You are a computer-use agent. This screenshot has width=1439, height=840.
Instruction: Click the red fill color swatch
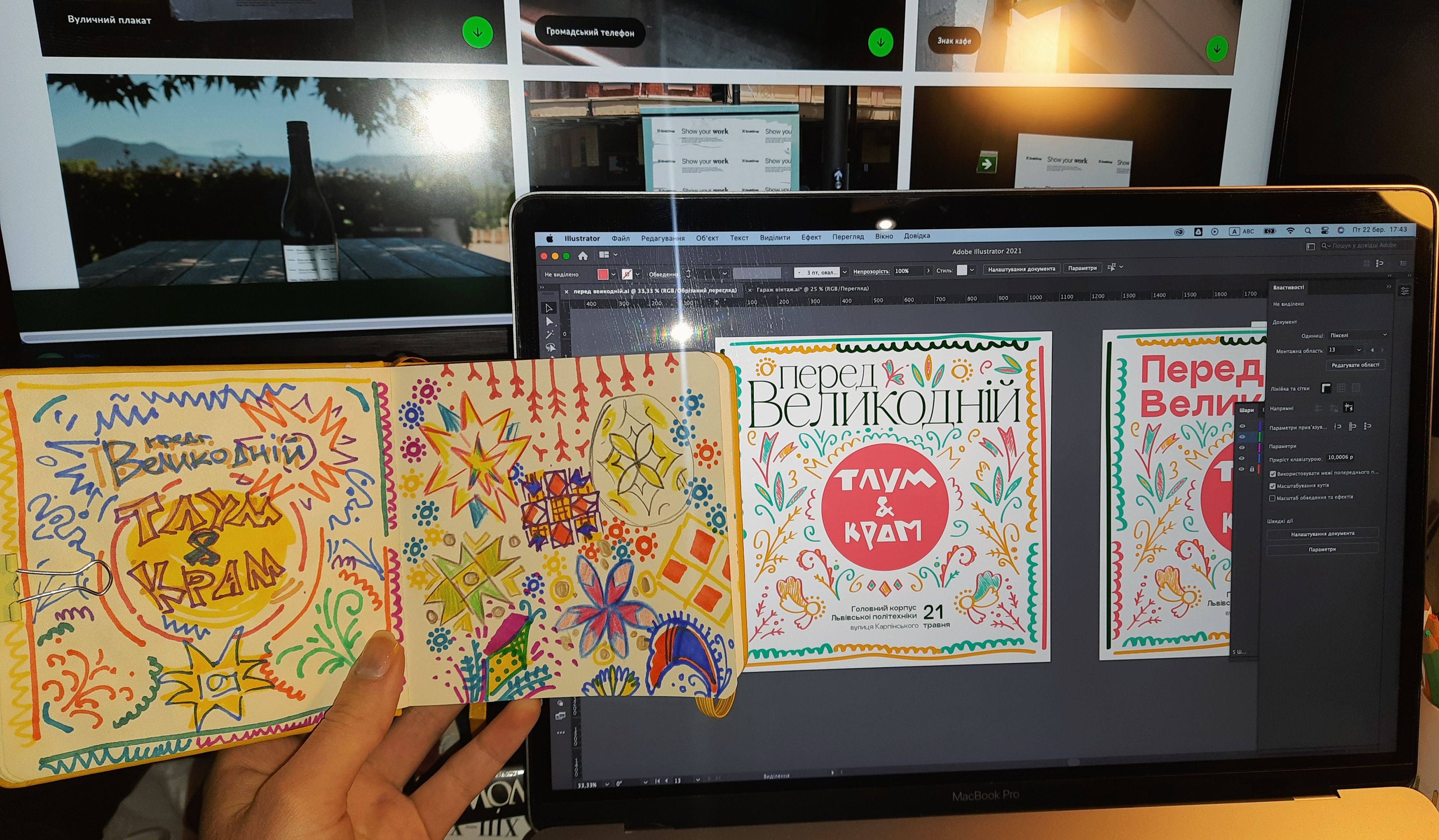pyautogui.click(x=603, y=274)
